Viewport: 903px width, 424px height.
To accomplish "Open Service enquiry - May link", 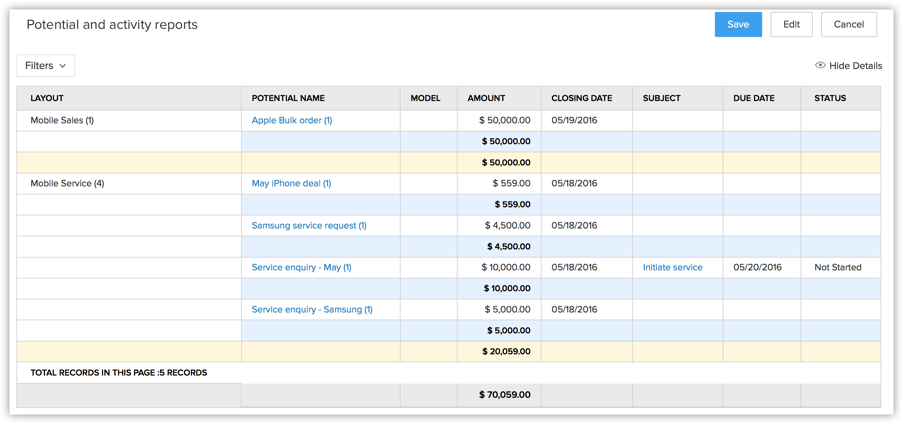I will (301, 267).
